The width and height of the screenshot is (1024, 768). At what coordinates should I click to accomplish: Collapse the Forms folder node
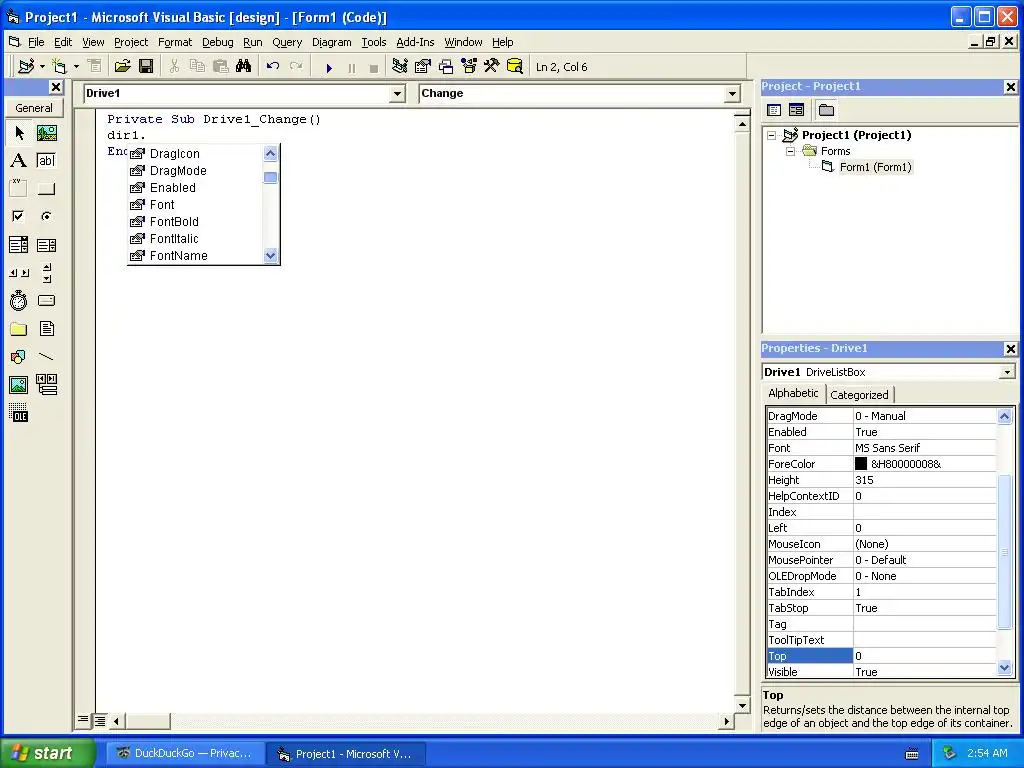[x=790, y=151]
